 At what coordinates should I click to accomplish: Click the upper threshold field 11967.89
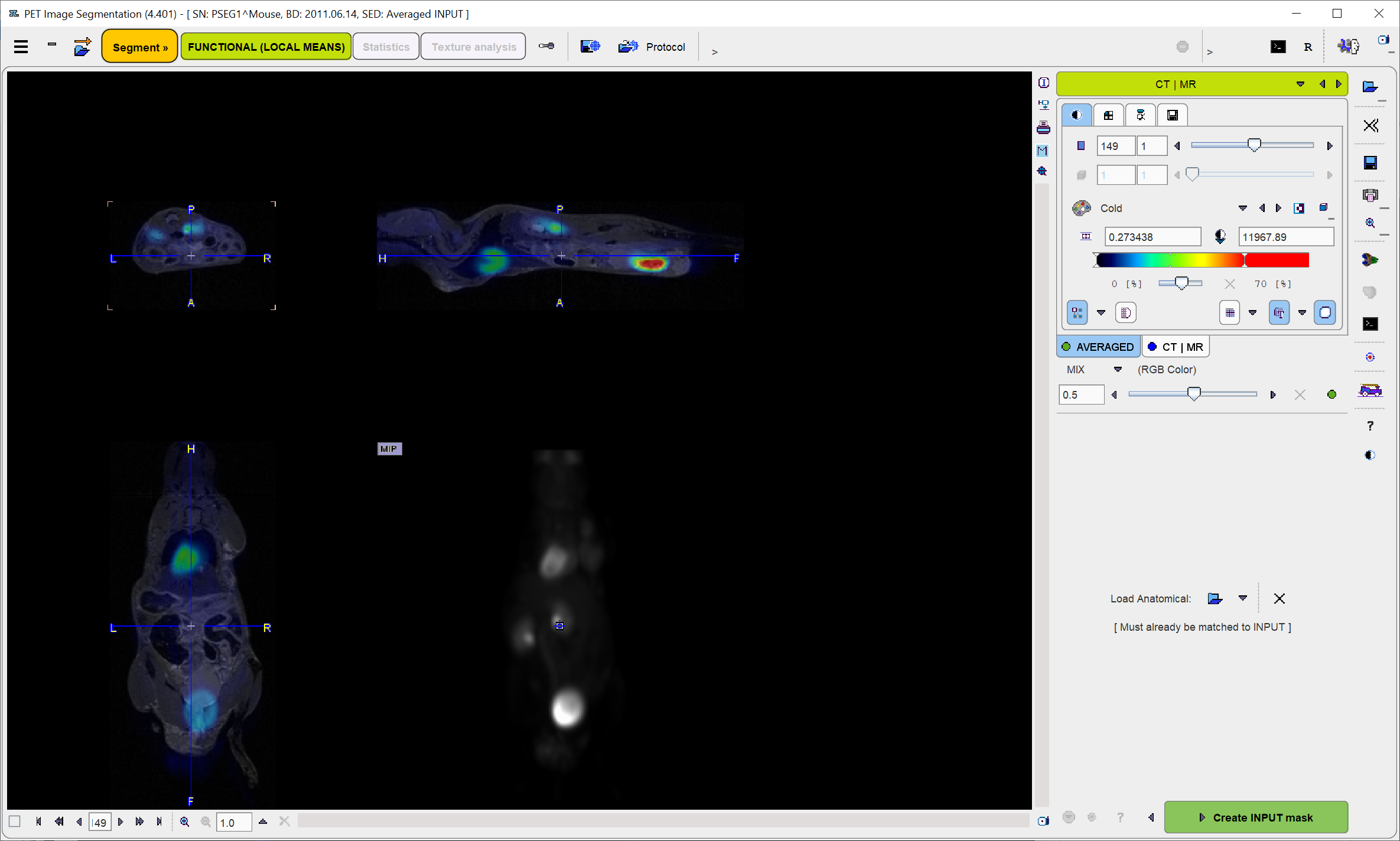click(x=1286, y=237)
